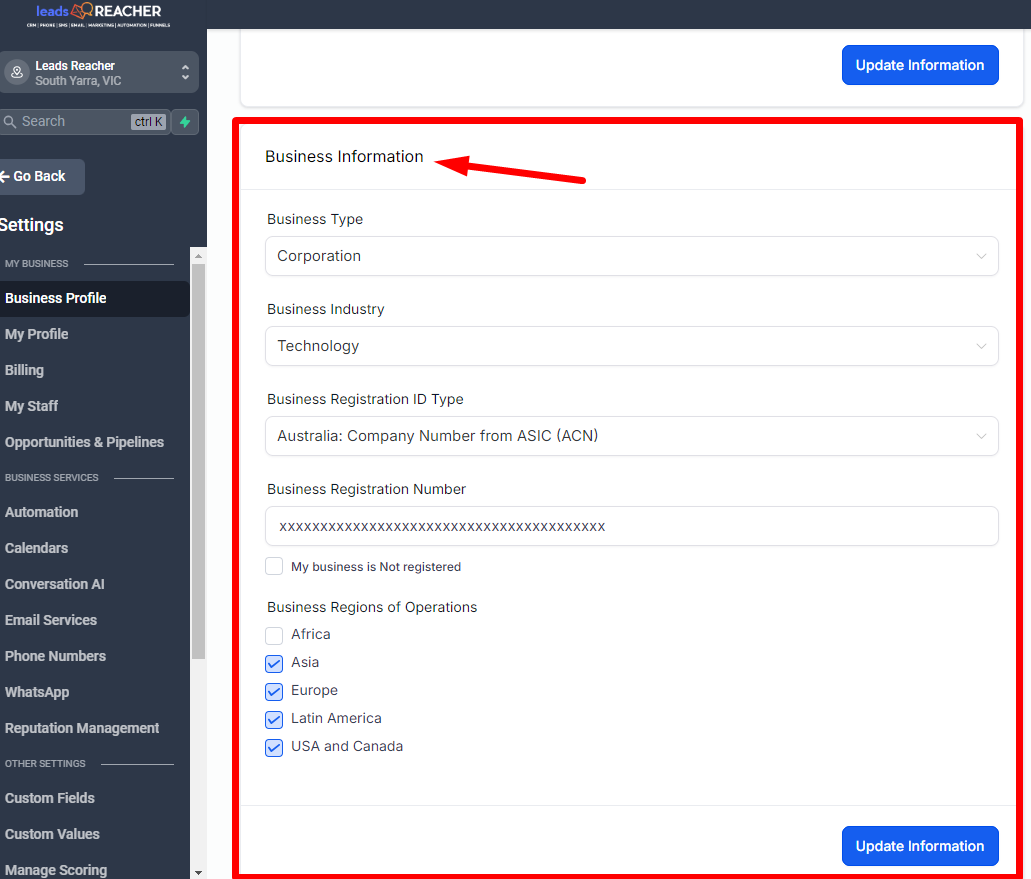Screen dimensions: 1031x879
Task: Go to Billing settings
Action: click(24, 370)
